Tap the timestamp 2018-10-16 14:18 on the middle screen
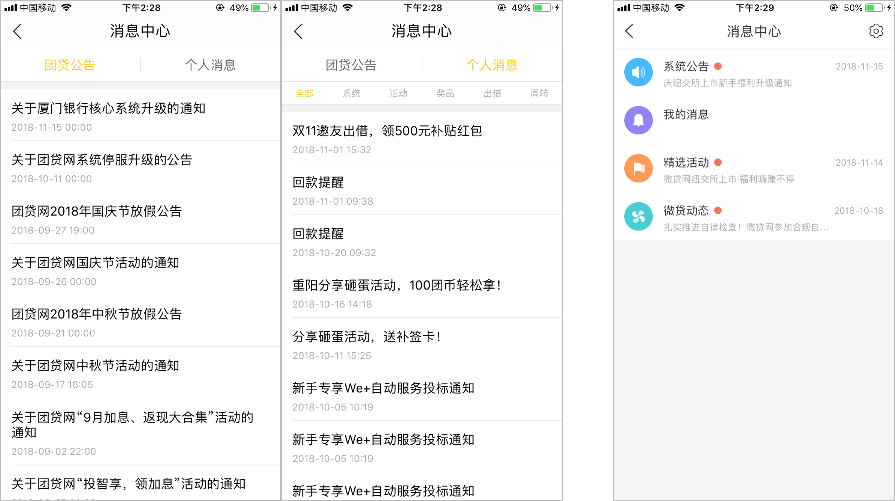895x501 pixels. [x=332, y=305]
